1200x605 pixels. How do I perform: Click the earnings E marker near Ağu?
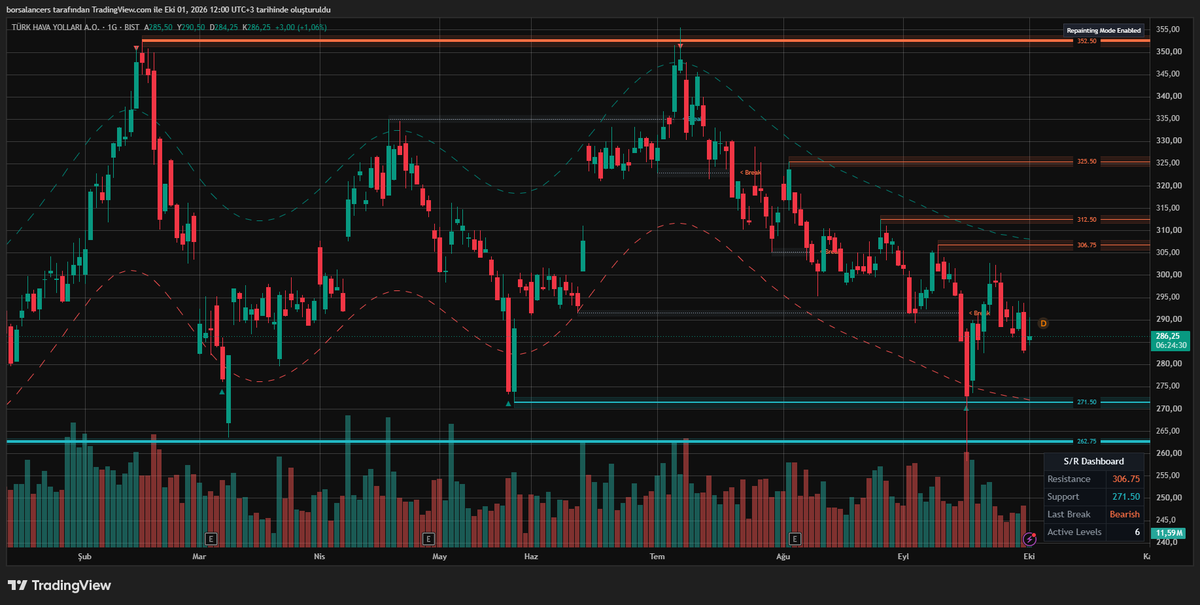[x=795, y=537]
